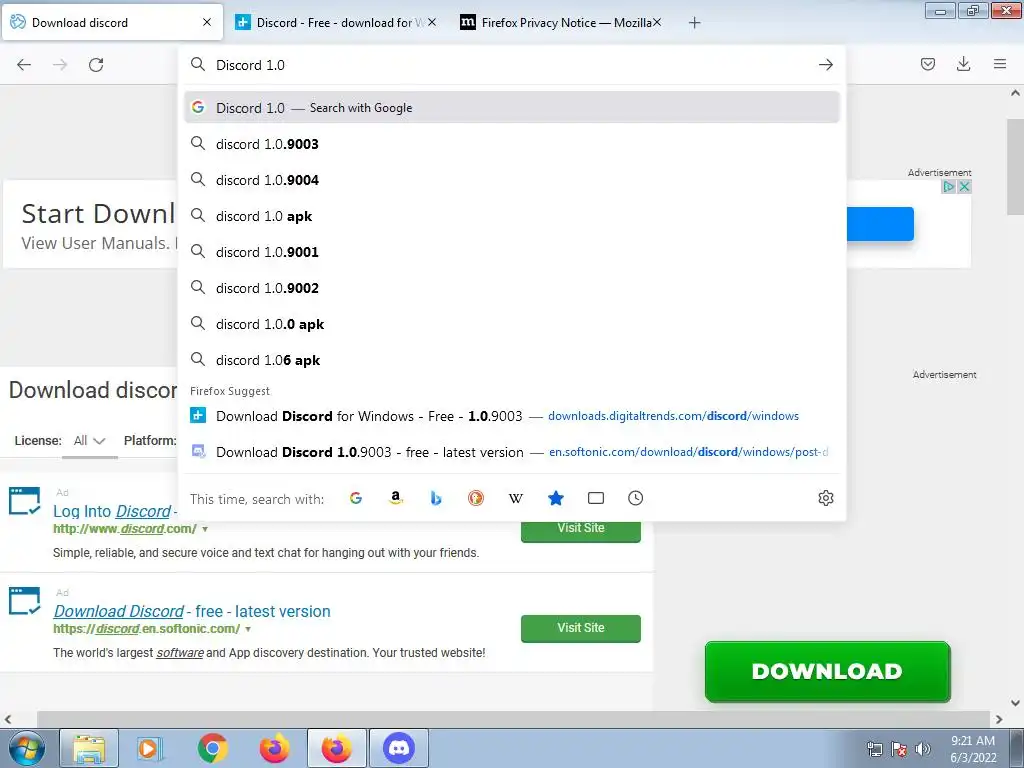
Task: Go back using the browser back arrow
Action: 24,65
